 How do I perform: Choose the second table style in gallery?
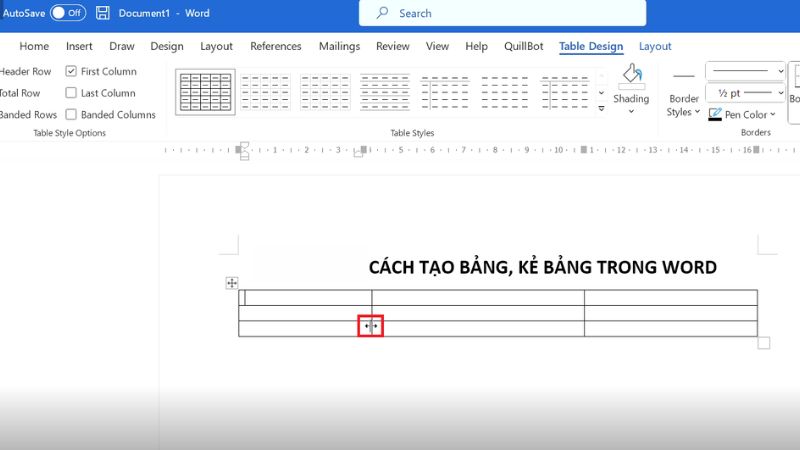(265, 92)
